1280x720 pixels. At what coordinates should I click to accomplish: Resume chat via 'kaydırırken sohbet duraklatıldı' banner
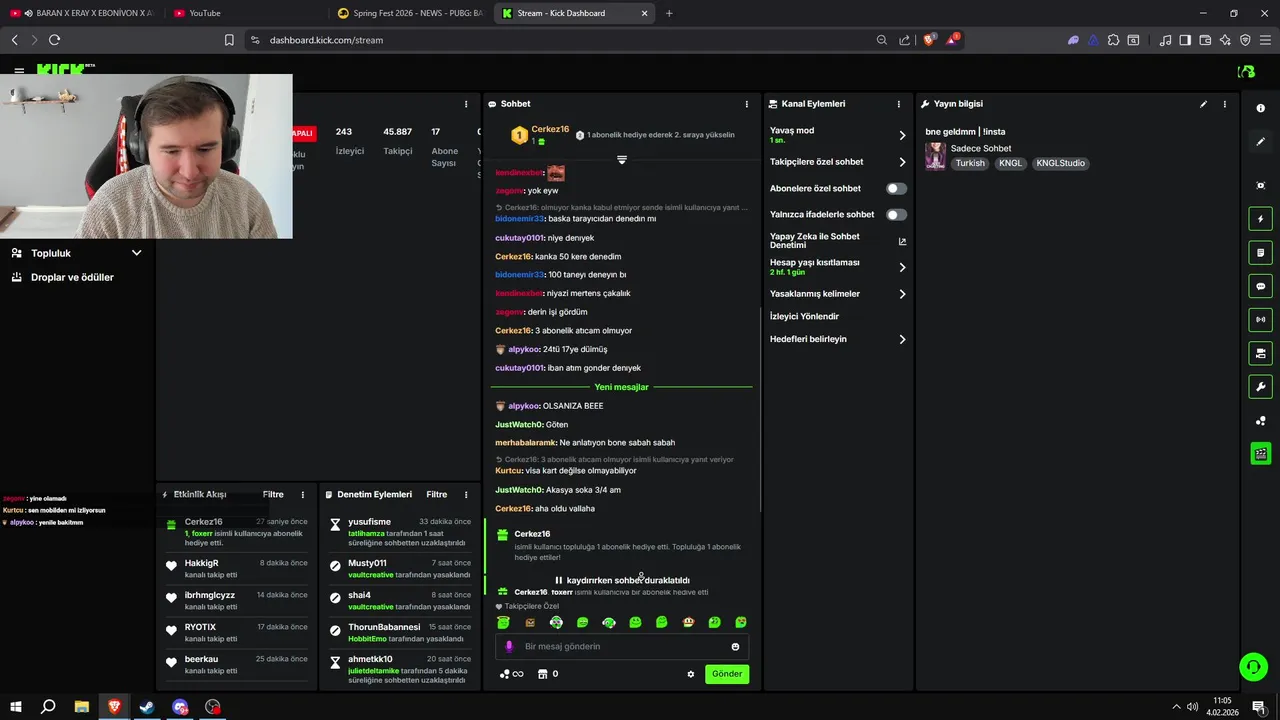point(622,580)
